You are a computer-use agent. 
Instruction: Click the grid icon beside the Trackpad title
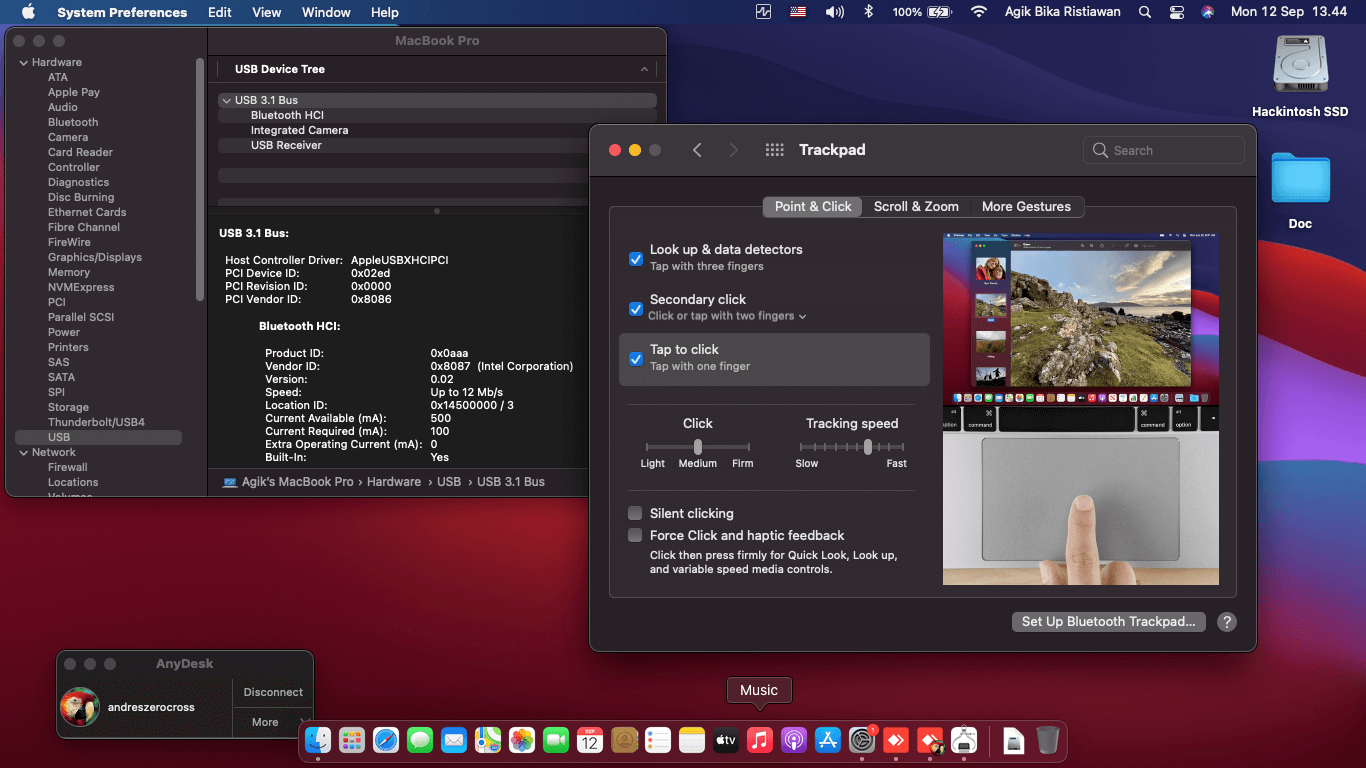[774, 149]
